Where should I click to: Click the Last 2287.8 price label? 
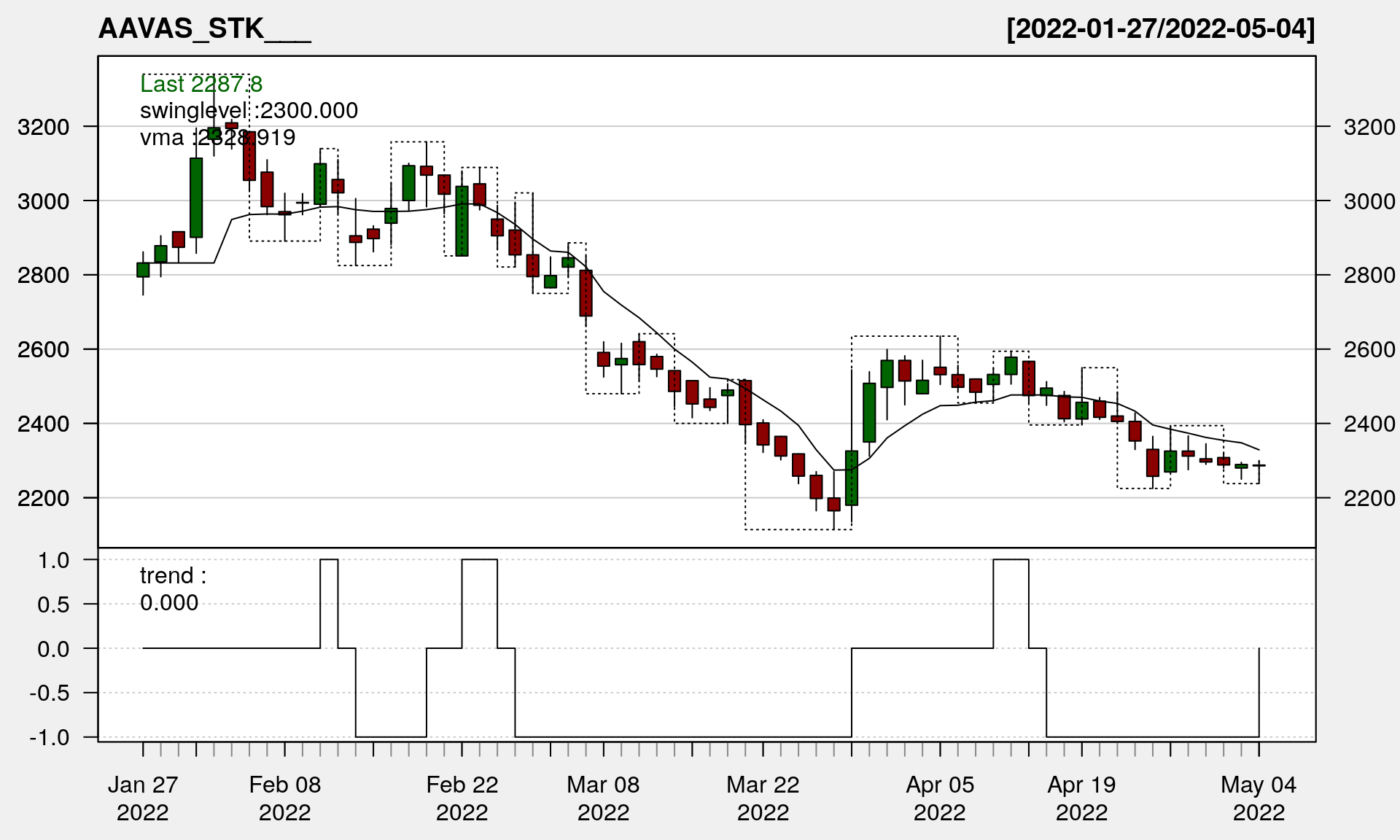click(x=201, y=84)
